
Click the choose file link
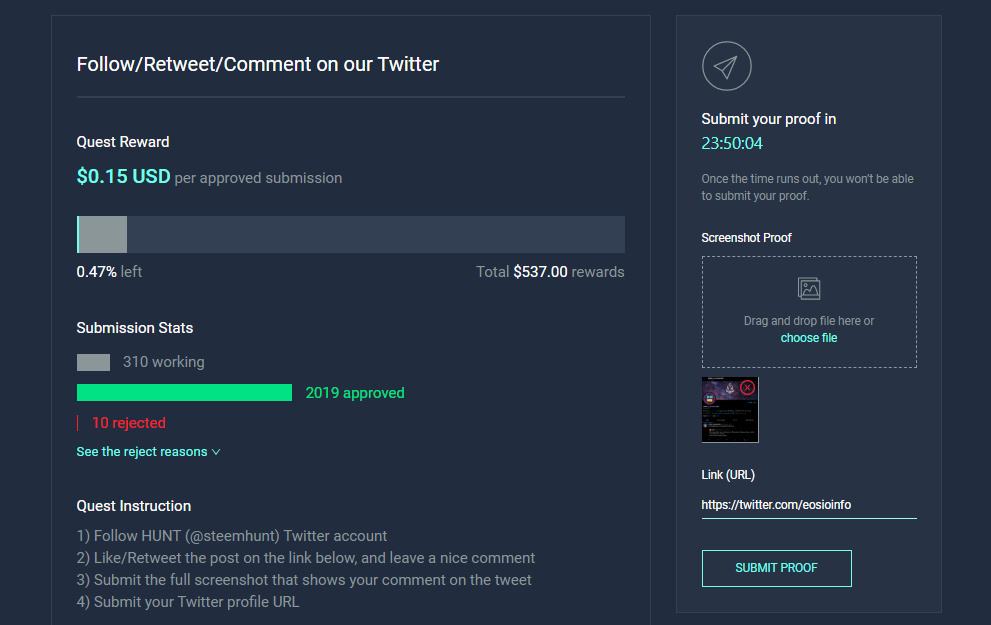pyautogui.click(x=808, y=338)
